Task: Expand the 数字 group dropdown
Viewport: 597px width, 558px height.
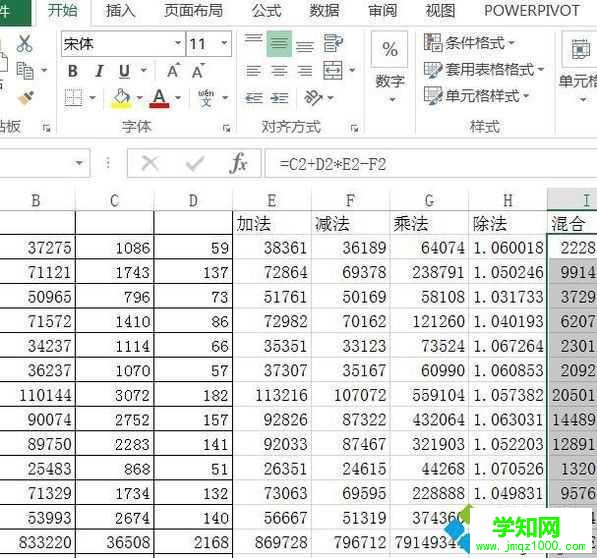Action: pyautogui.click(x=392, y=100)
